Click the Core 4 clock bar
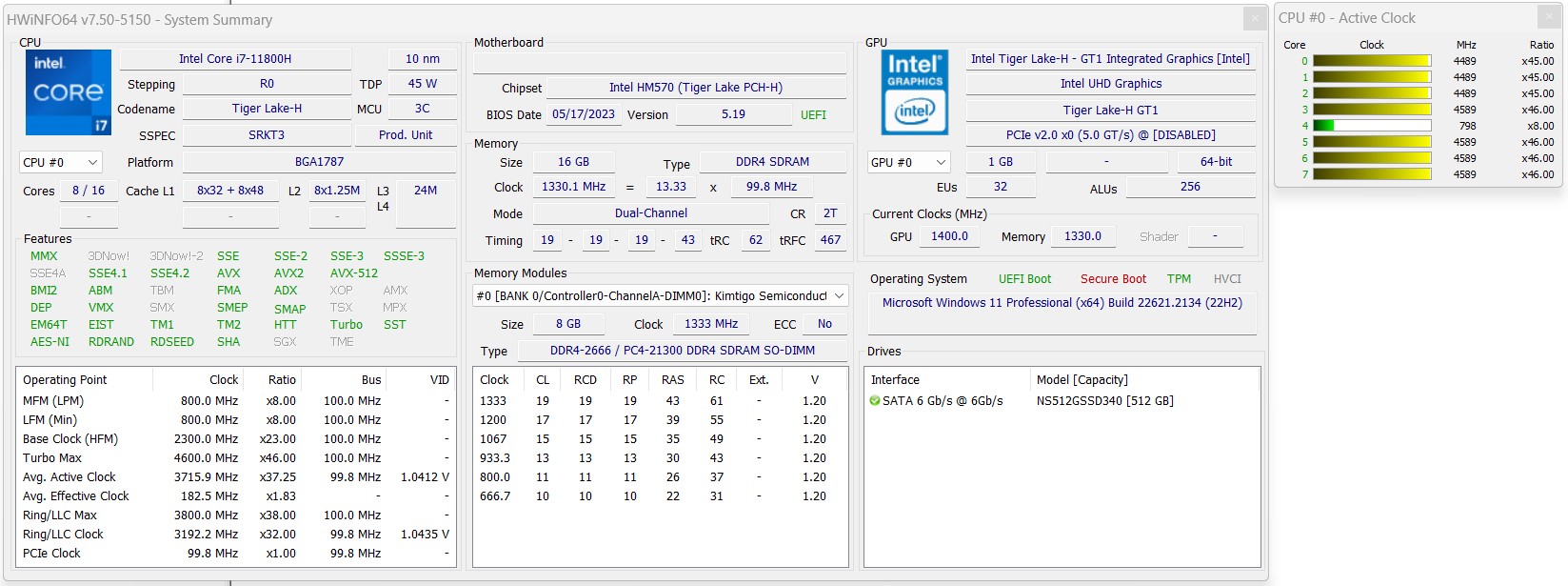Viewport: 1568px width, 586px height. pyautogui.click(x=1372, y=126)
